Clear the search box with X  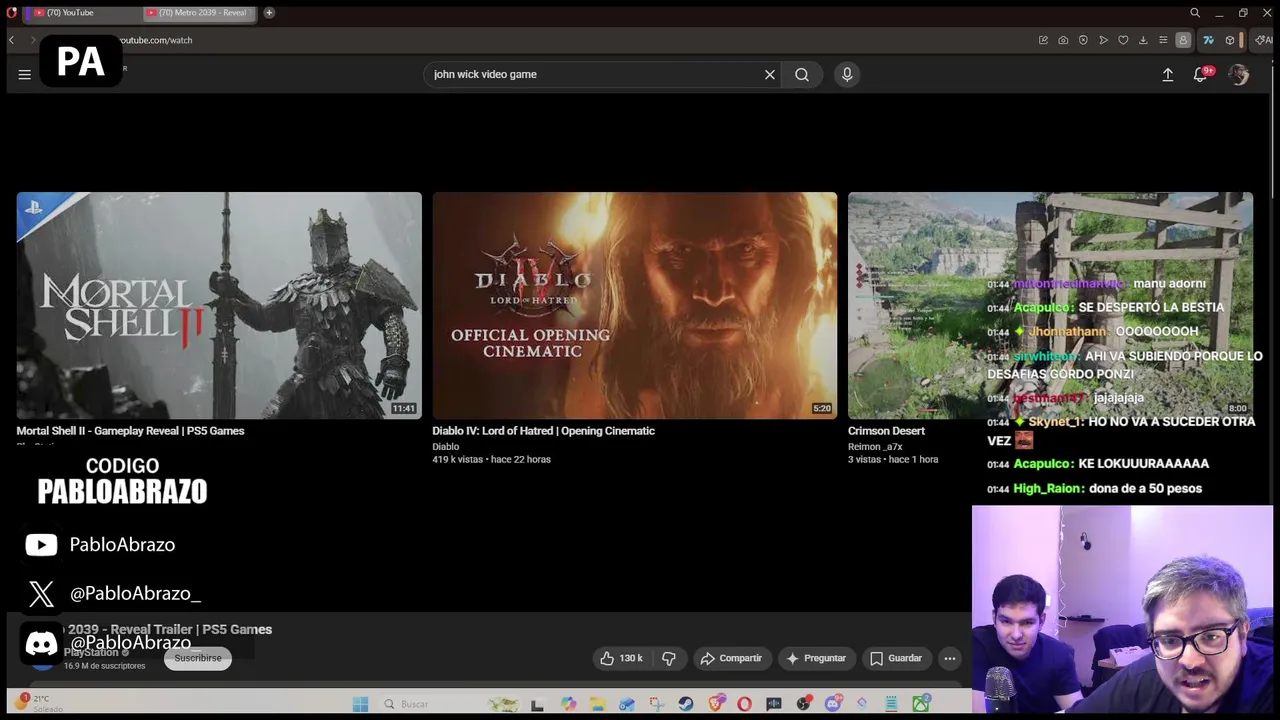(x=770, y=74)
